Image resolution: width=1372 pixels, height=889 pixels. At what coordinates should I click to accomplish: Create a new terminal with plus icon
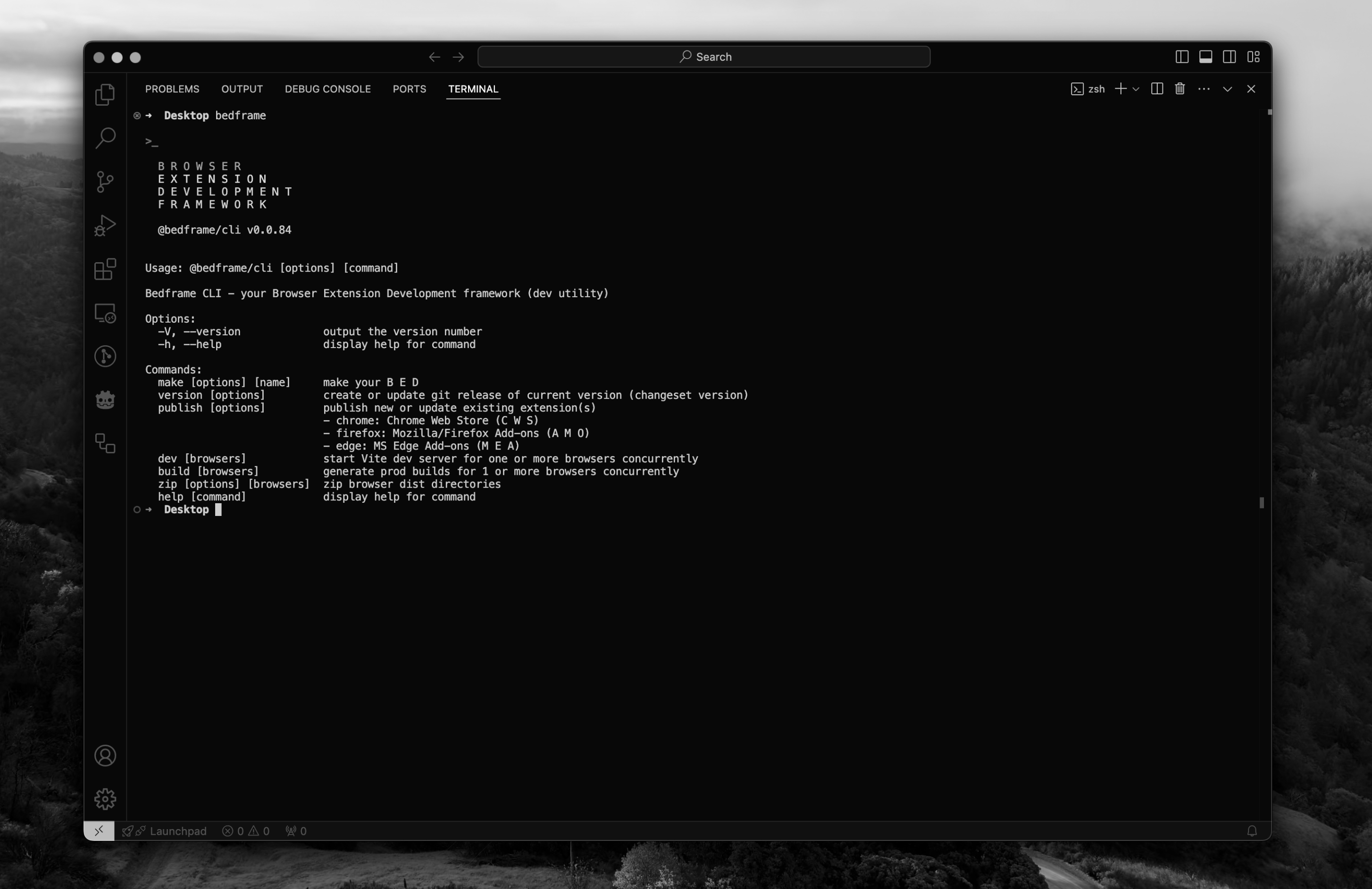coord(1121,89)
